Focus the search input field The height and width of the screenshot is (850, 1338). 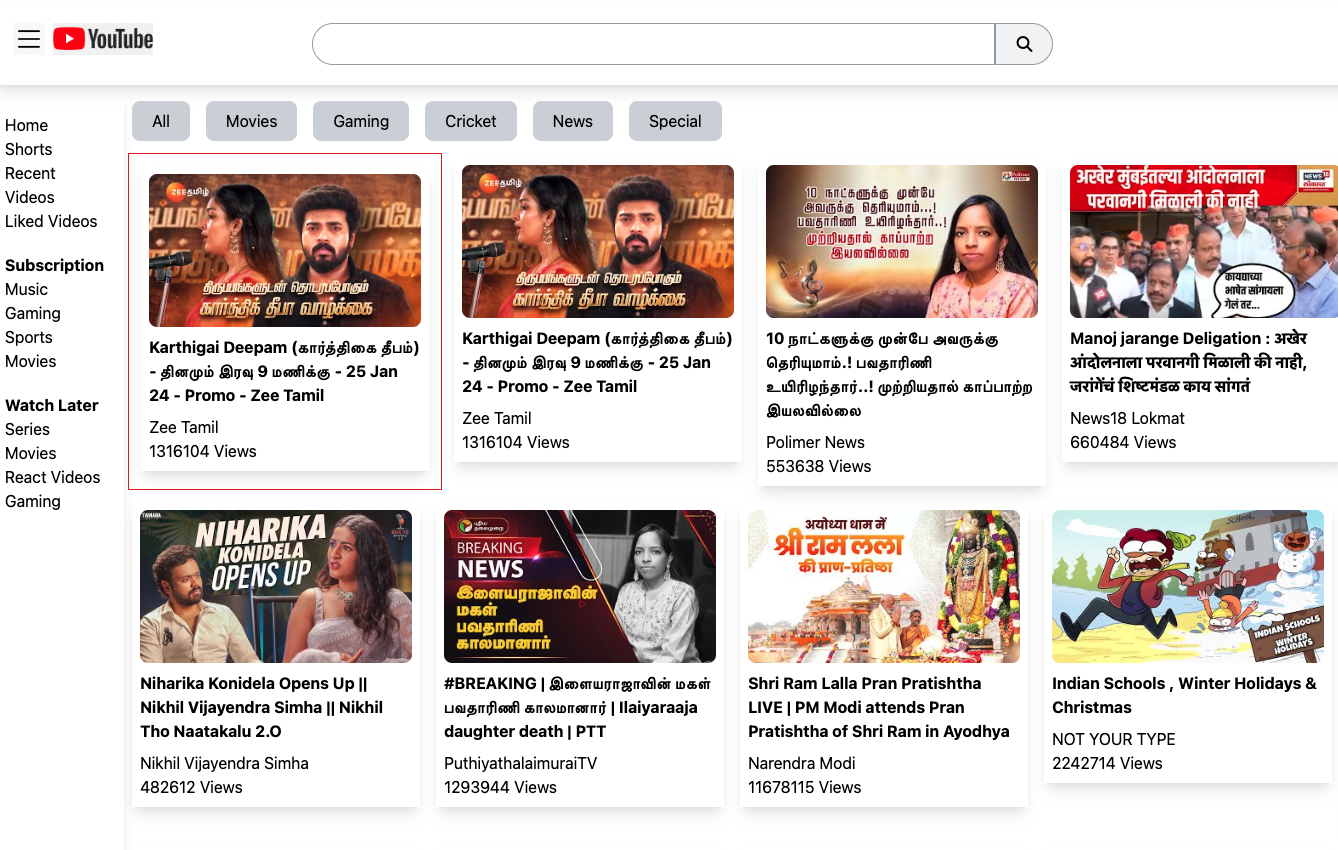pos(654,44)
